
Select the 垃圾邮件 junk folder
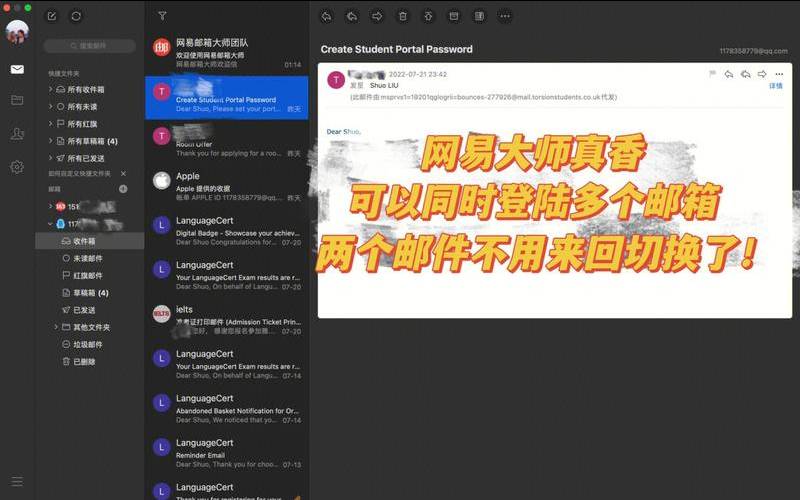(x=89, y=344)
